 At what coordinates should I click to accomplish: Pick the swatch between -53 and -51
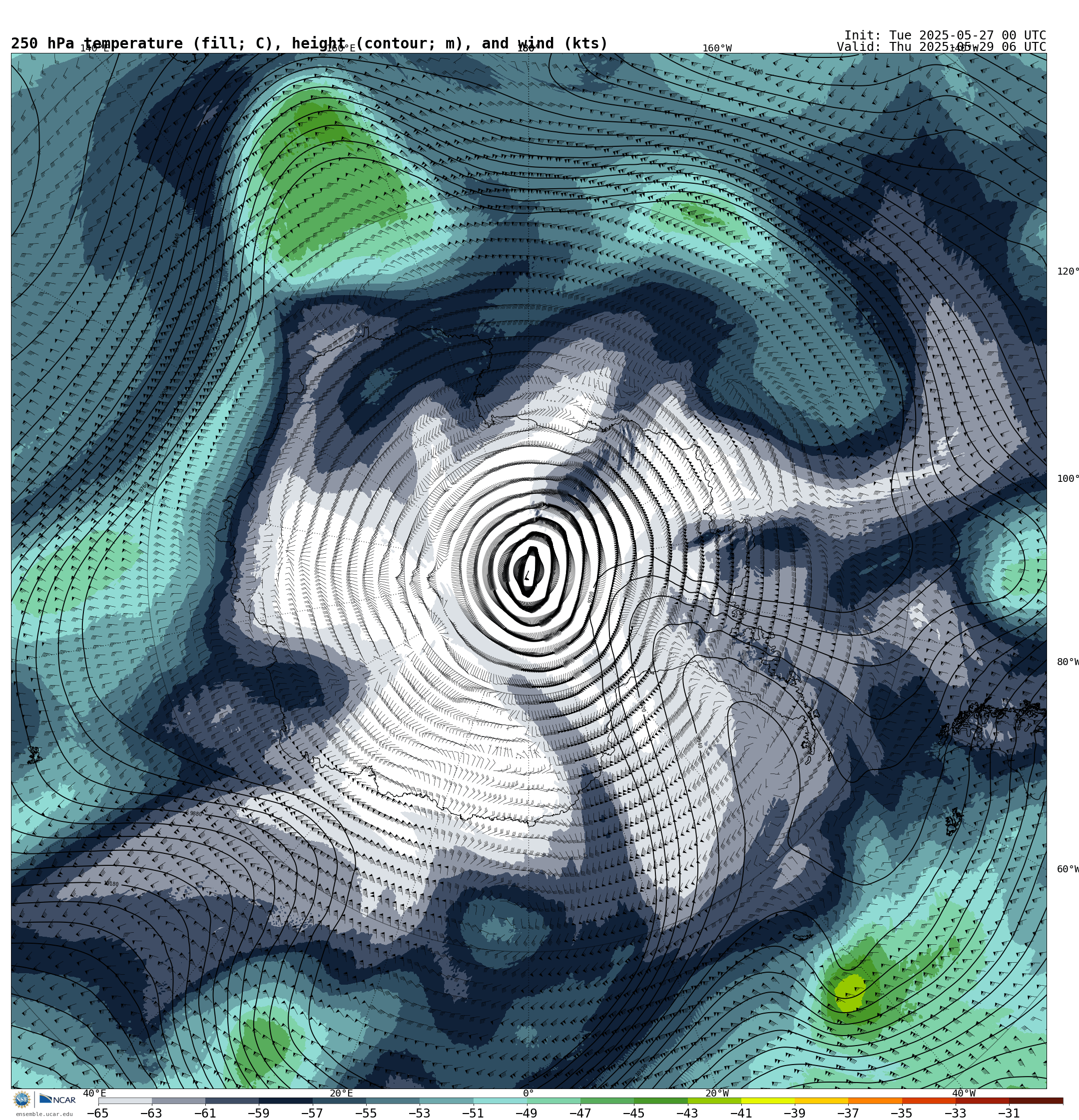pyautogui.click(x=447, y=1101)
